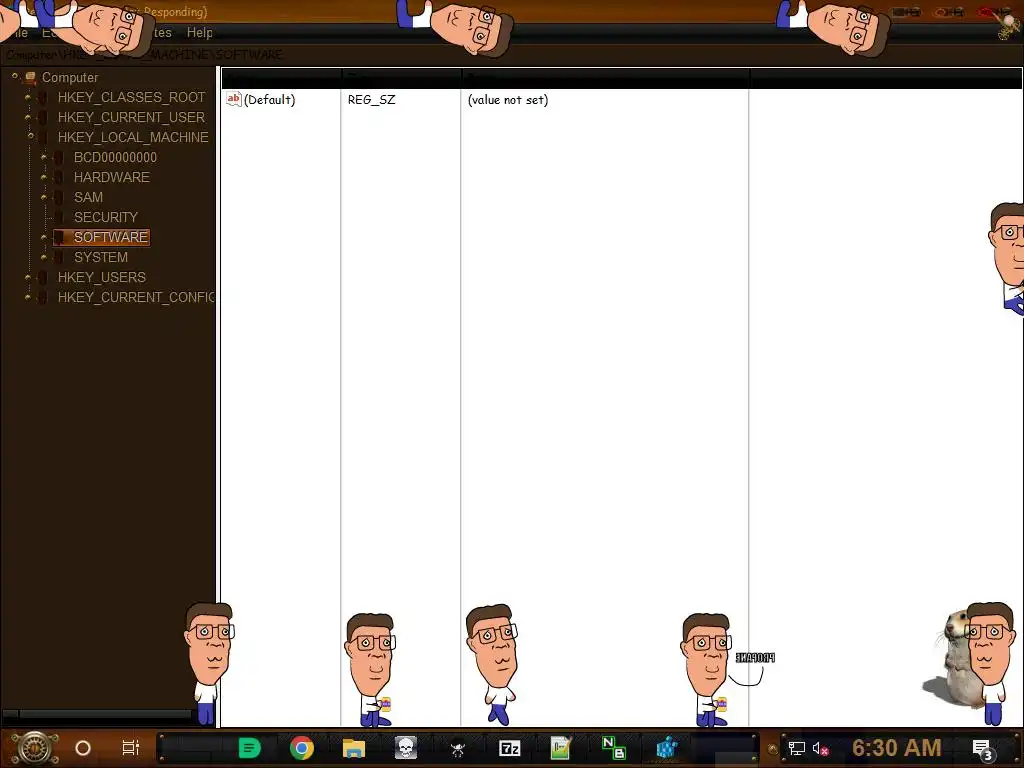This screenshot has width=1024, height=768.
Task: Expand the SAM key
Action: pyautogui.click(x=44, y=197)
